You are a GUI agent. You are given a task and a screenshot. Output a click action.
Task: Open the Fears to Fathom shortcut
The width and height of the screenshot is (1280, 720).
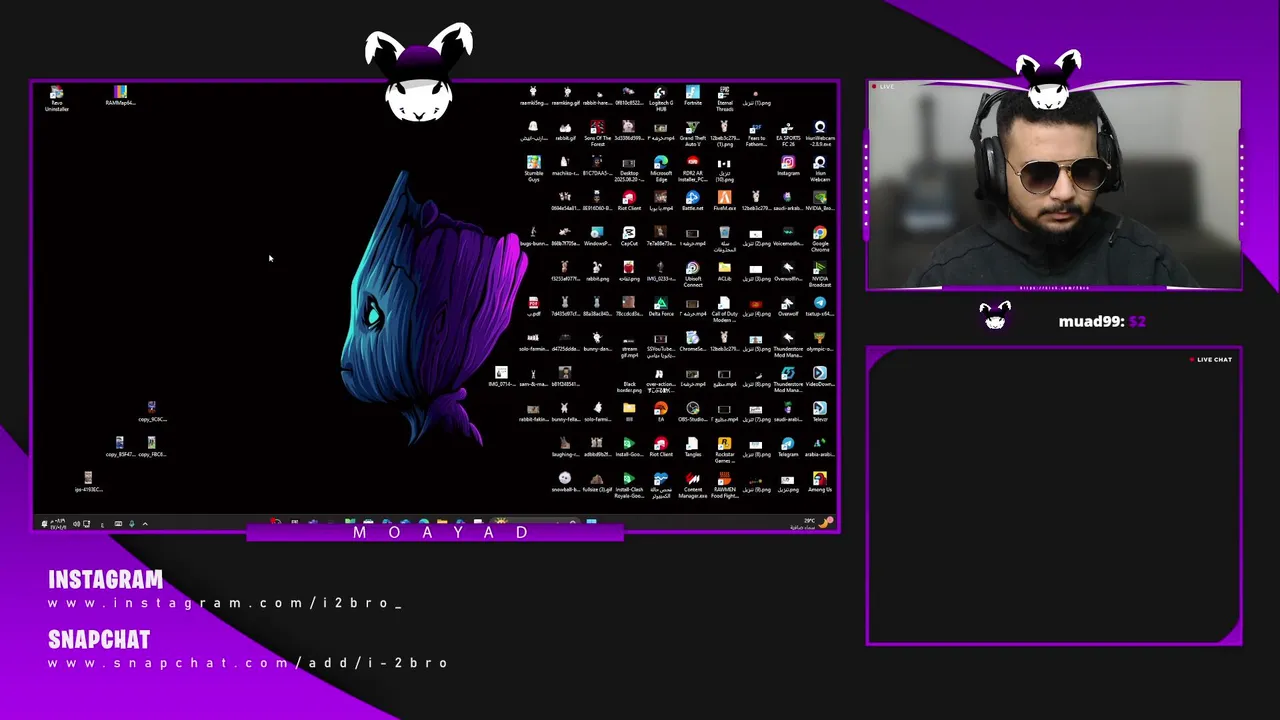click(x=756, y=134)
